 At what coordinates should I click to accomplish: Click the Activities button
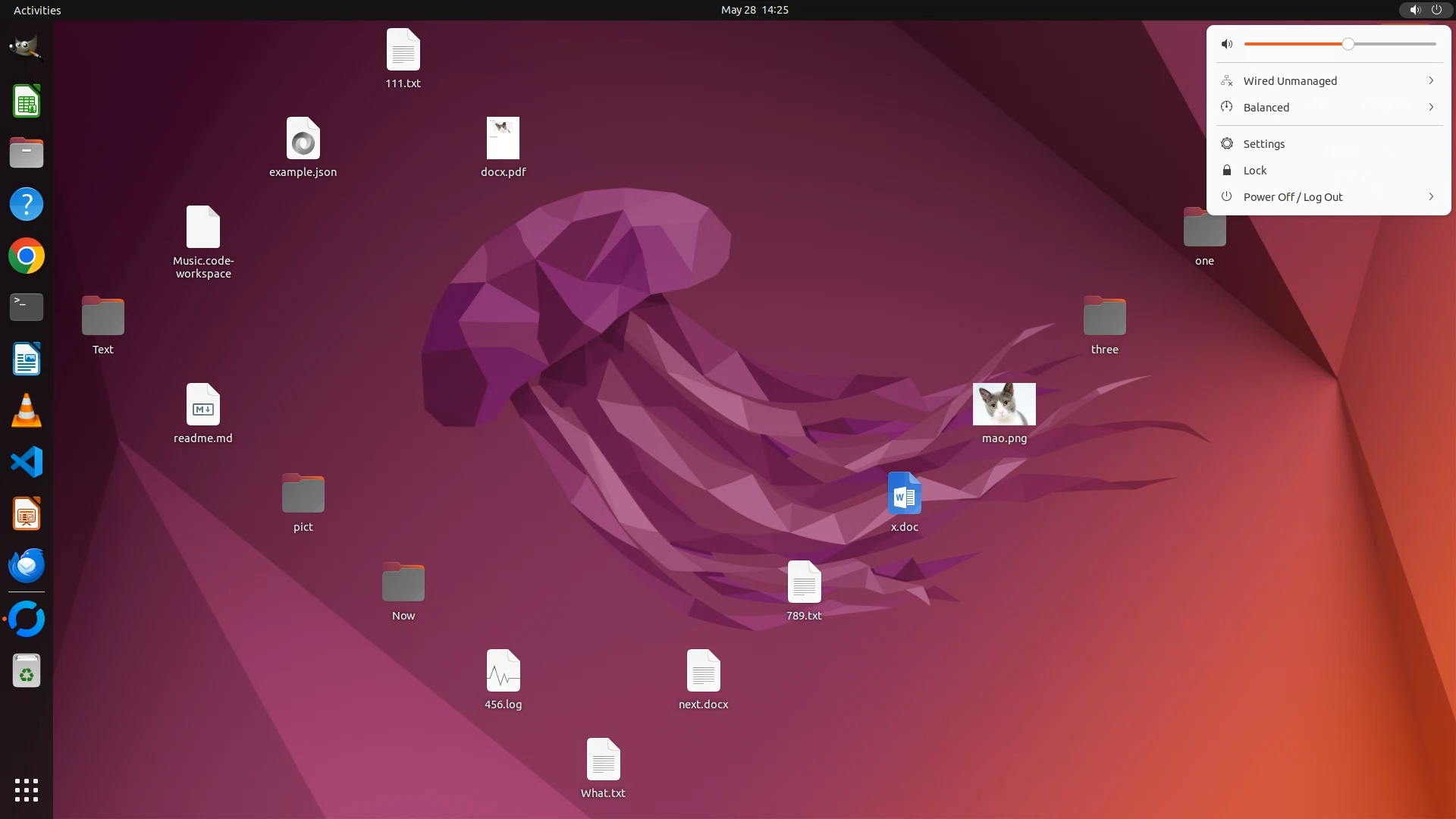37,10
